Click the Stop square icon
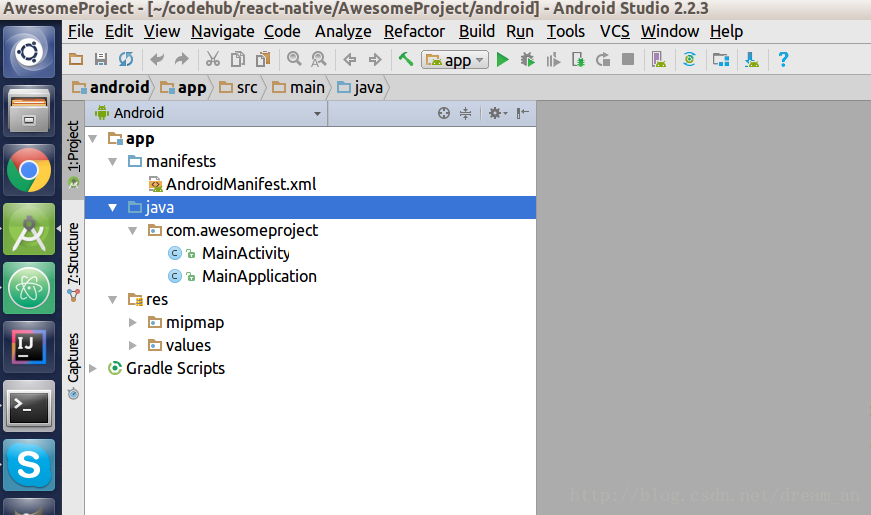This screenshot has width=871, height=515. [x=628, y=59]
